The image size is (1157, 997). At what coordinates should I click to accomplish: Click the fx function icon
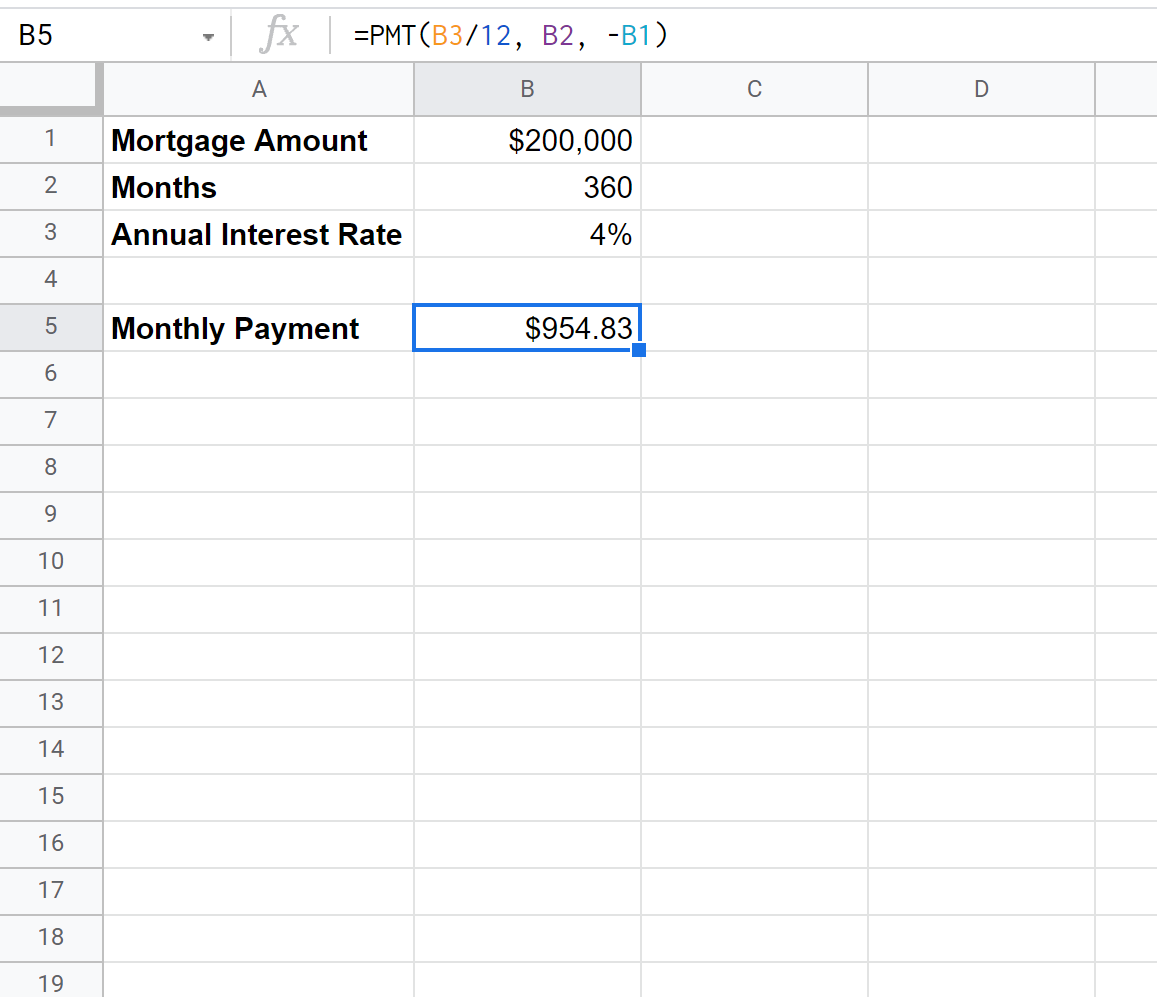[x=281, y=34]
